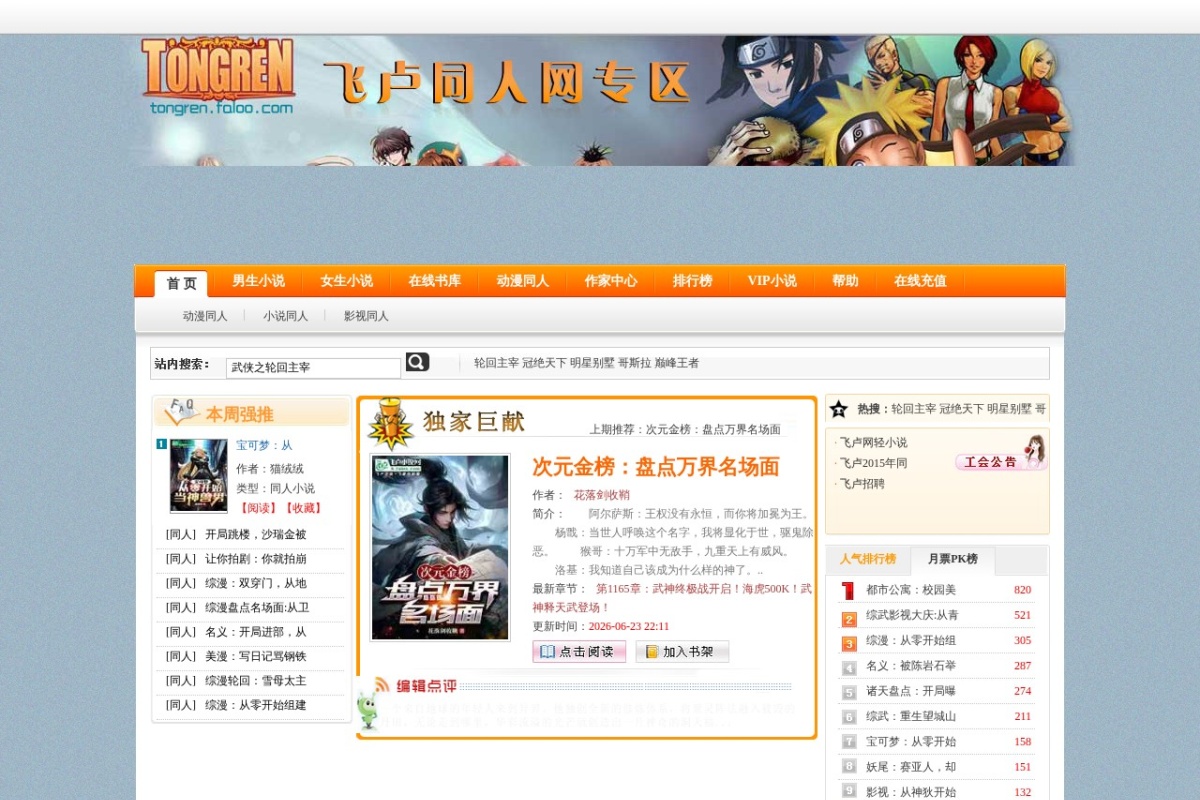Click 巅峰王者 hot keyword beside search
This screenshot has width=1200, height=800.
[677, 363]
